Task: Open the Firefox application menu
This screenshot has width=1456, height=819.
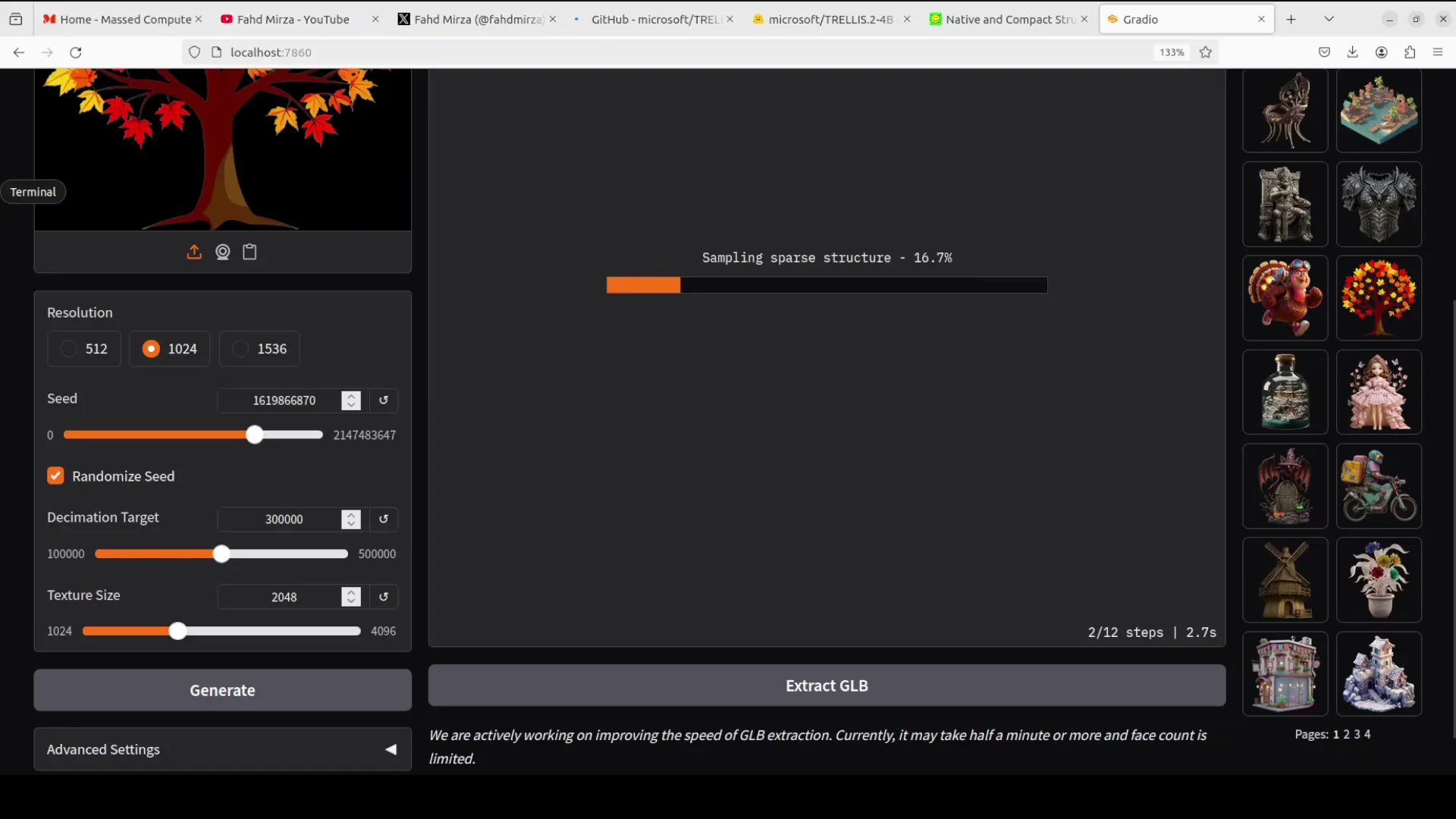Action: click(x=1438, y=52)
